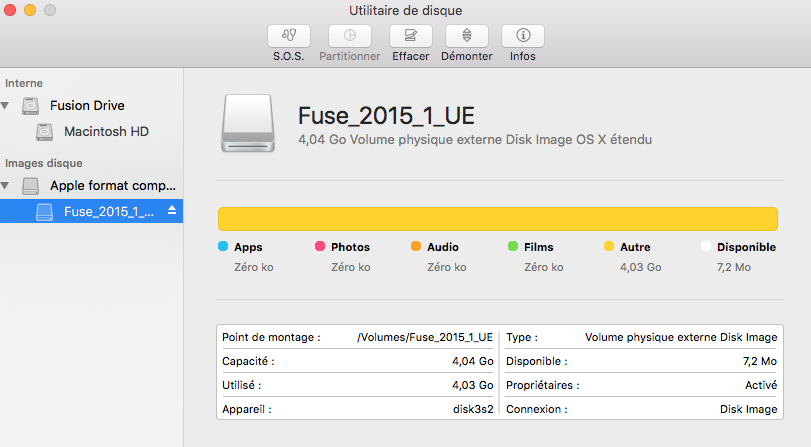This screenshot has height=447, width=811.
Task: Open the Infos toolbar button
Action: (x=522, y=35)
